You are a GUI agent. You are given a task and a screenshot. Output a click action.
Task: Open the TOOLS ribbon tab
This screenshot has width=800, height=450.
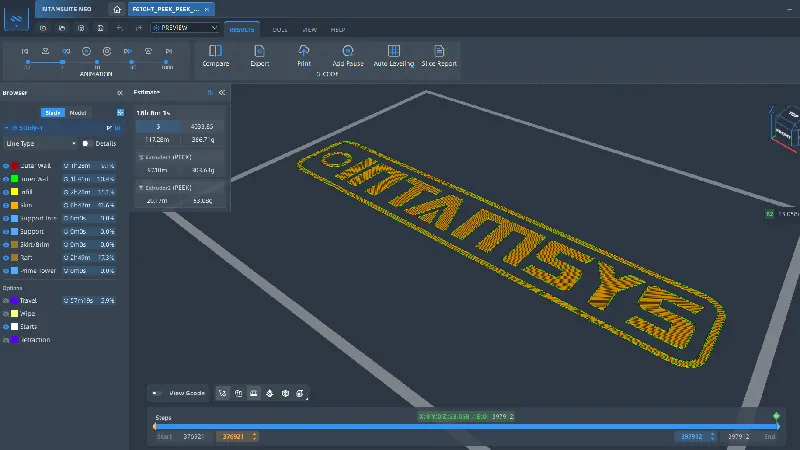point(280,30)
